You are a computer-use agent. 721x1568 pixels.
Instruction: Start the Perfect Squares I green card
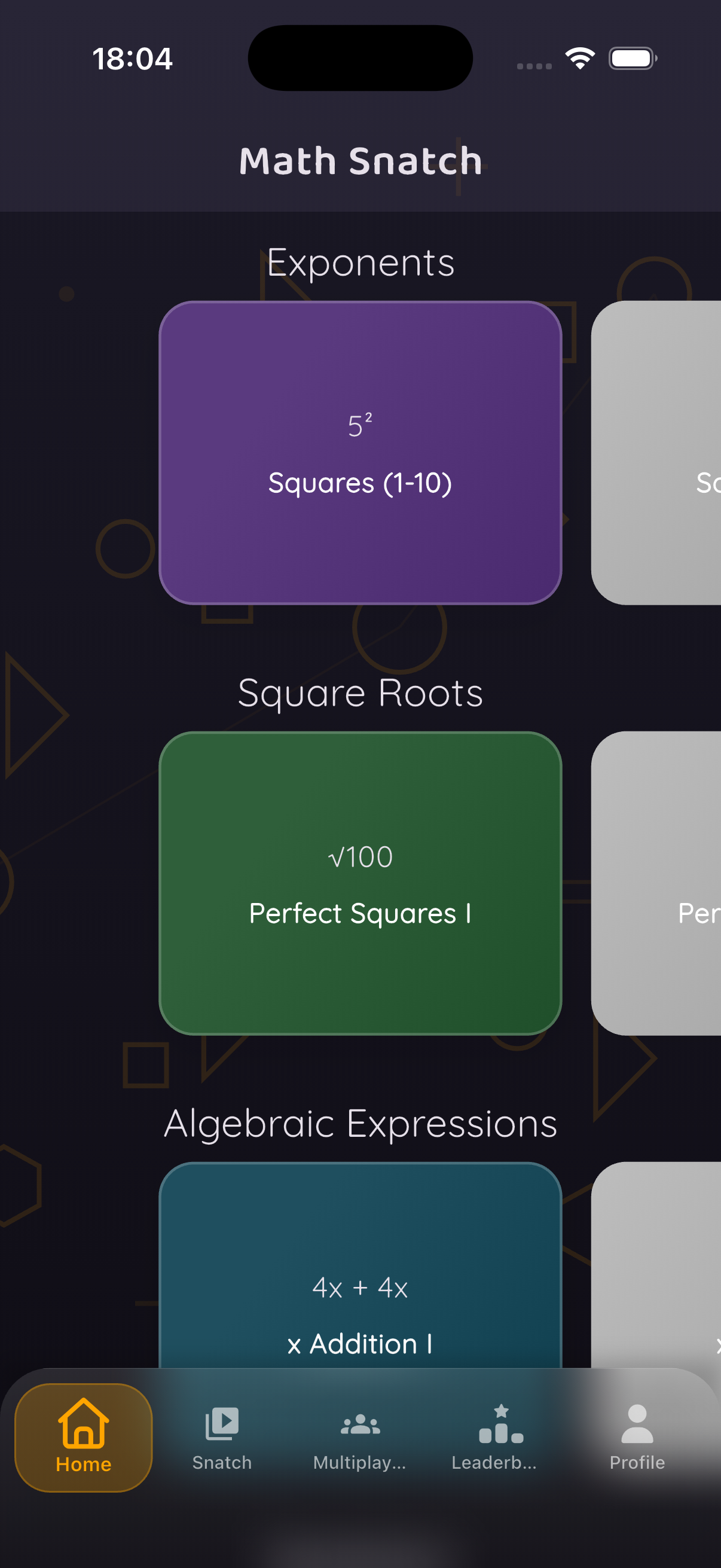(x=360, y=883)
